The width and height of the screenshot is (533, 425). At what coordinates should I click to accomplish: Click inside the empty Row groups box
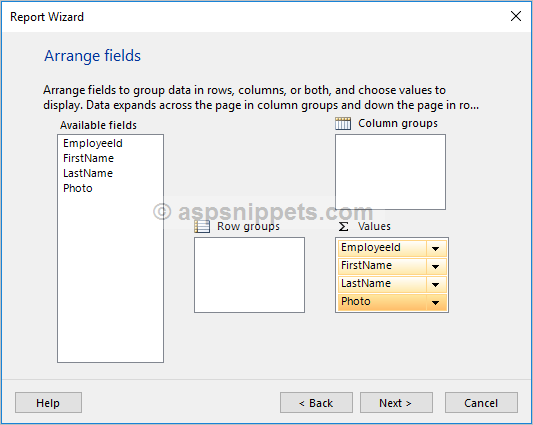[249, 275]
